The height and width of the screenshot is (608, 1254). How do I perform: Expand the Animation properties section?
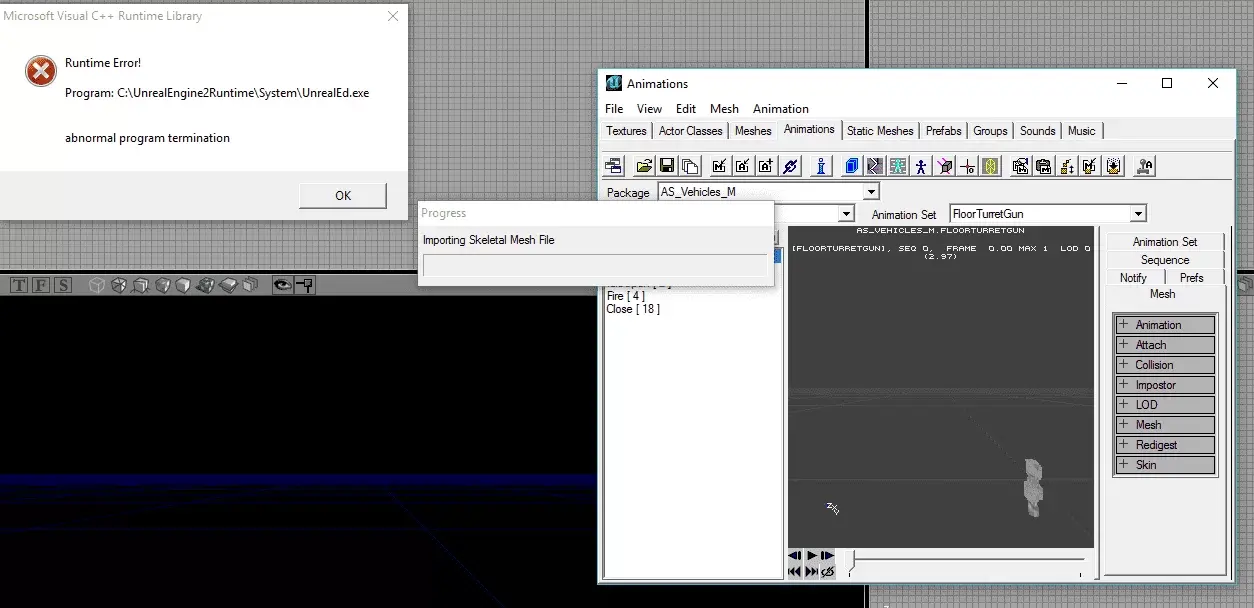pyautogui.click(x=1165, y=325)
